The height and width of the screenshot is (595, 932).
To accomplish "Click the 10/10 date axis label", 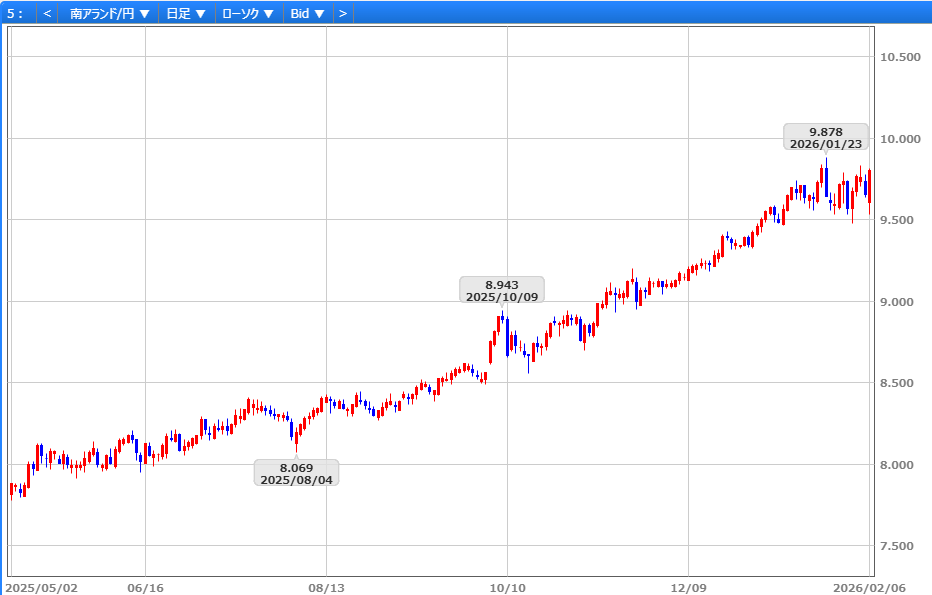I will point(507,587).
